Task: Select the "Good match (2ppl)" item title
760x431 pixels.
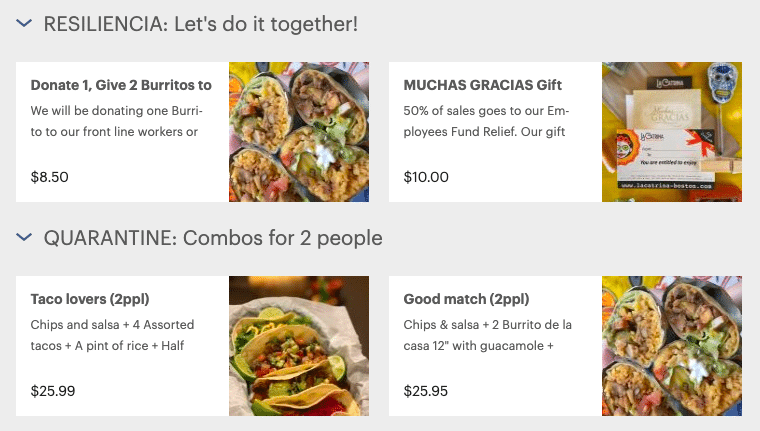Action: [x=467, y=299]
